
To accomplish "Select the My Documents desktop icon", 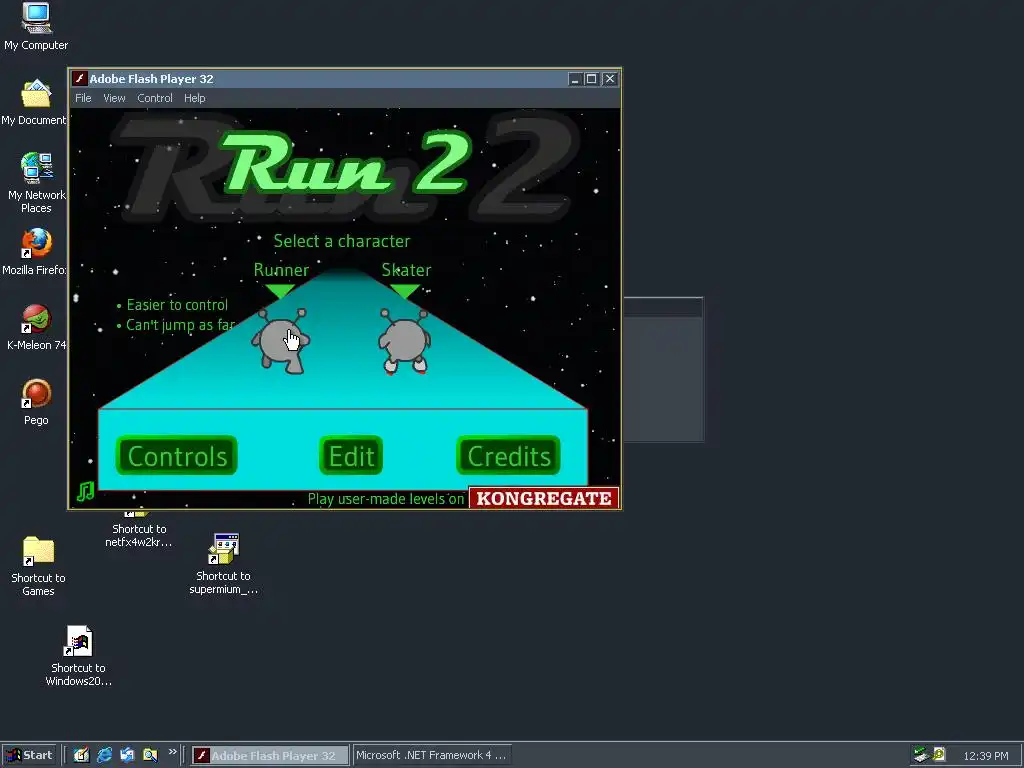I will pos(34,103).
